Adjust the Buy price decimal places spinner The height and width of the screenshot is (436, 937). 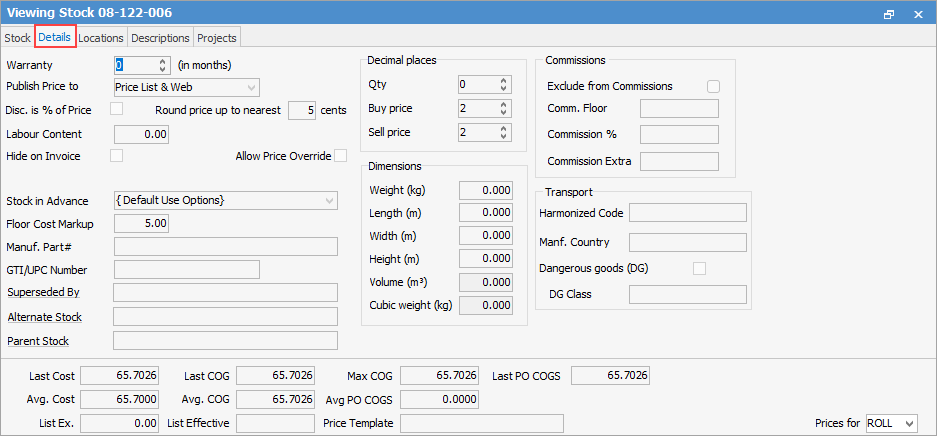coord(503,109)
